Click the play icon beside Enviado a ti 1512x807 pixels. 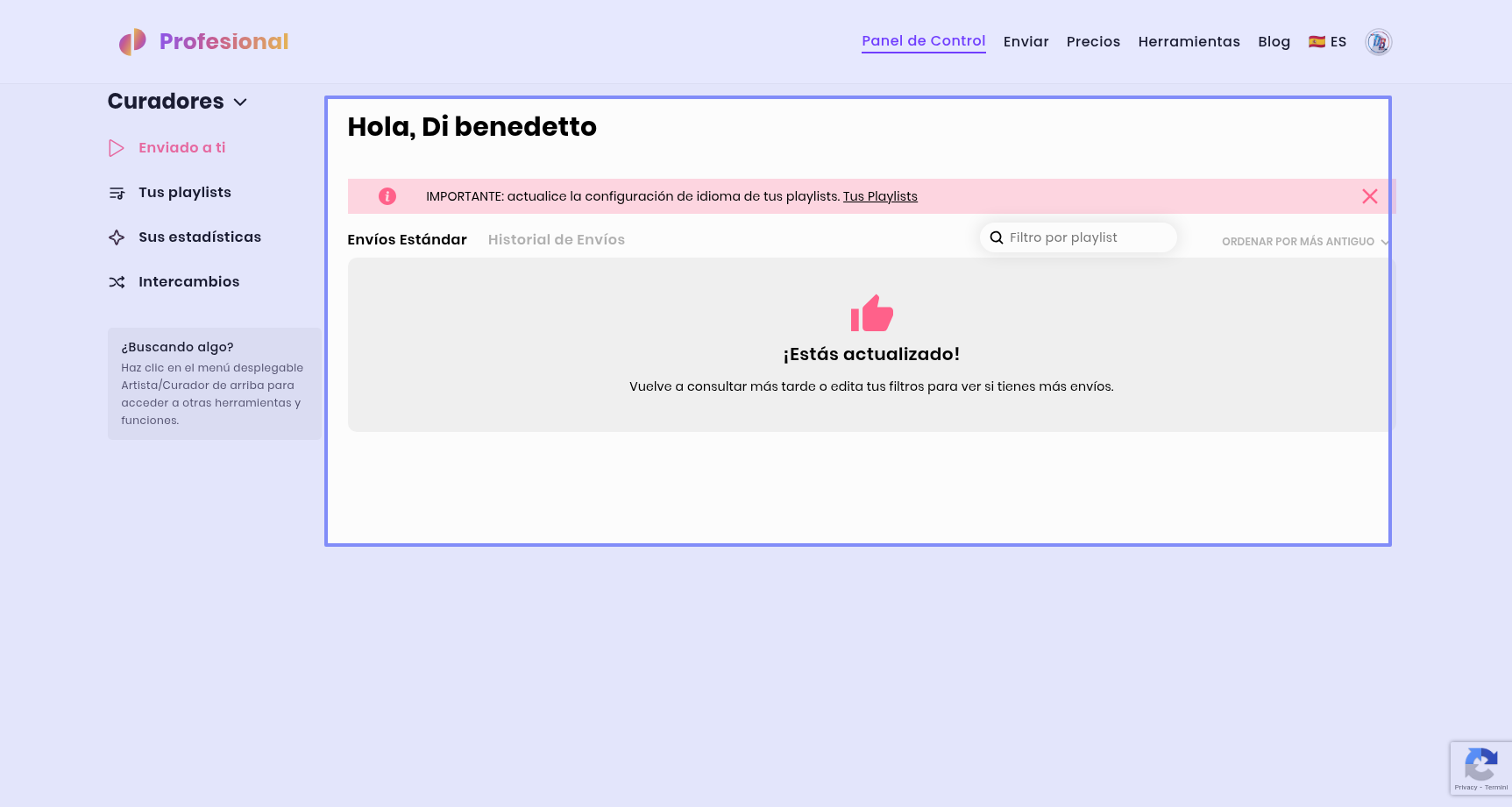(x=116, y=148)
